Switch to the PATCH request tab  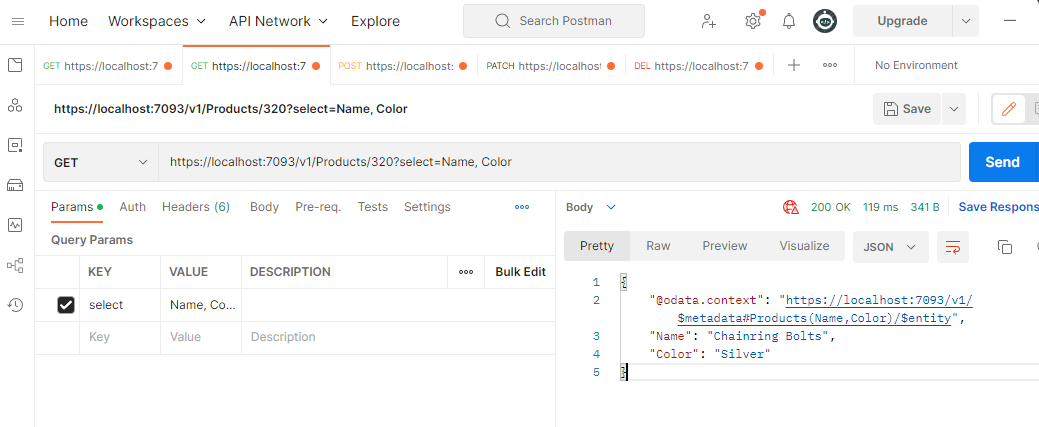[x=551, y=66]
